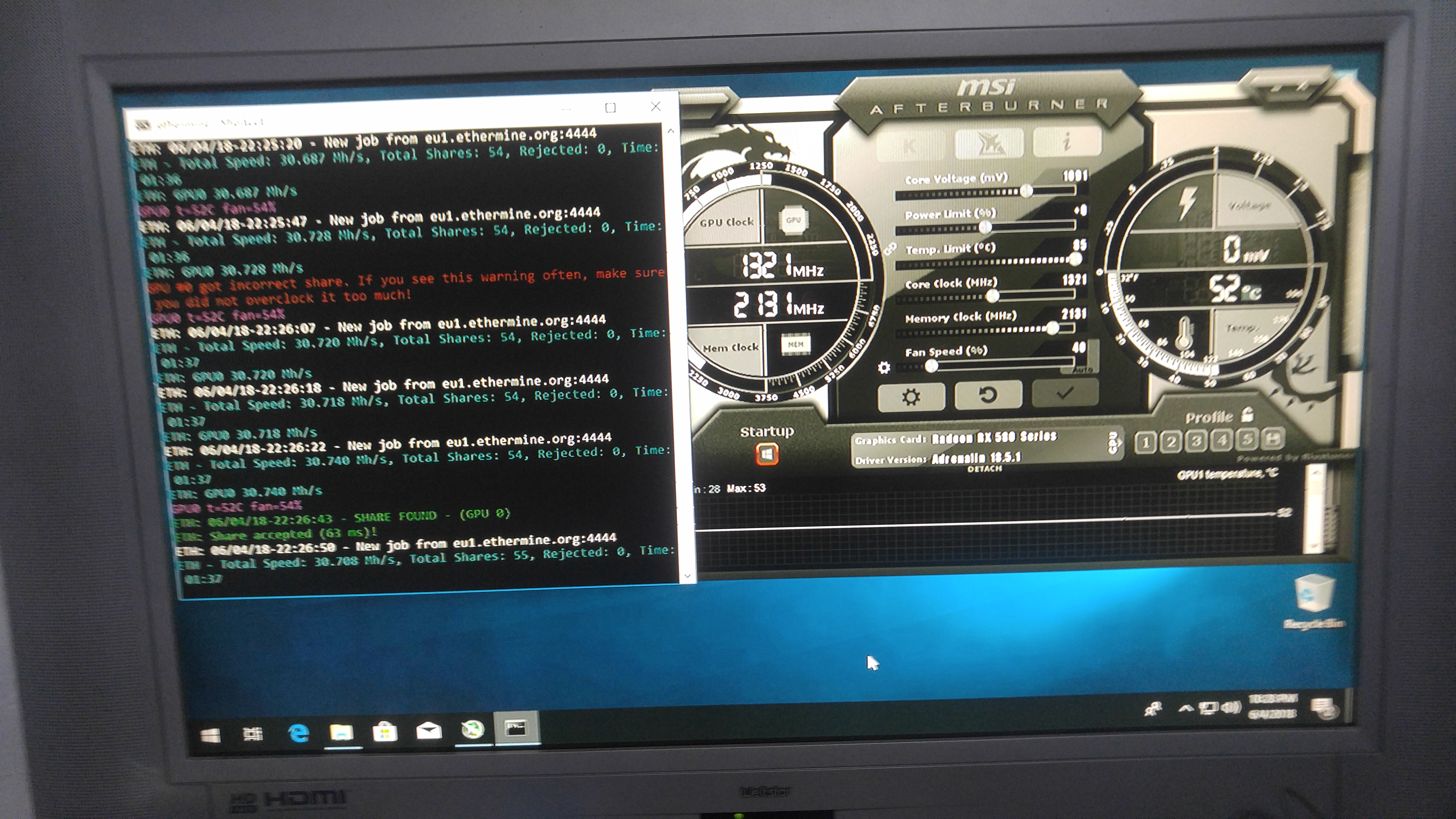Click the Radeon RX 580 Series text

(x=994, y=437)
